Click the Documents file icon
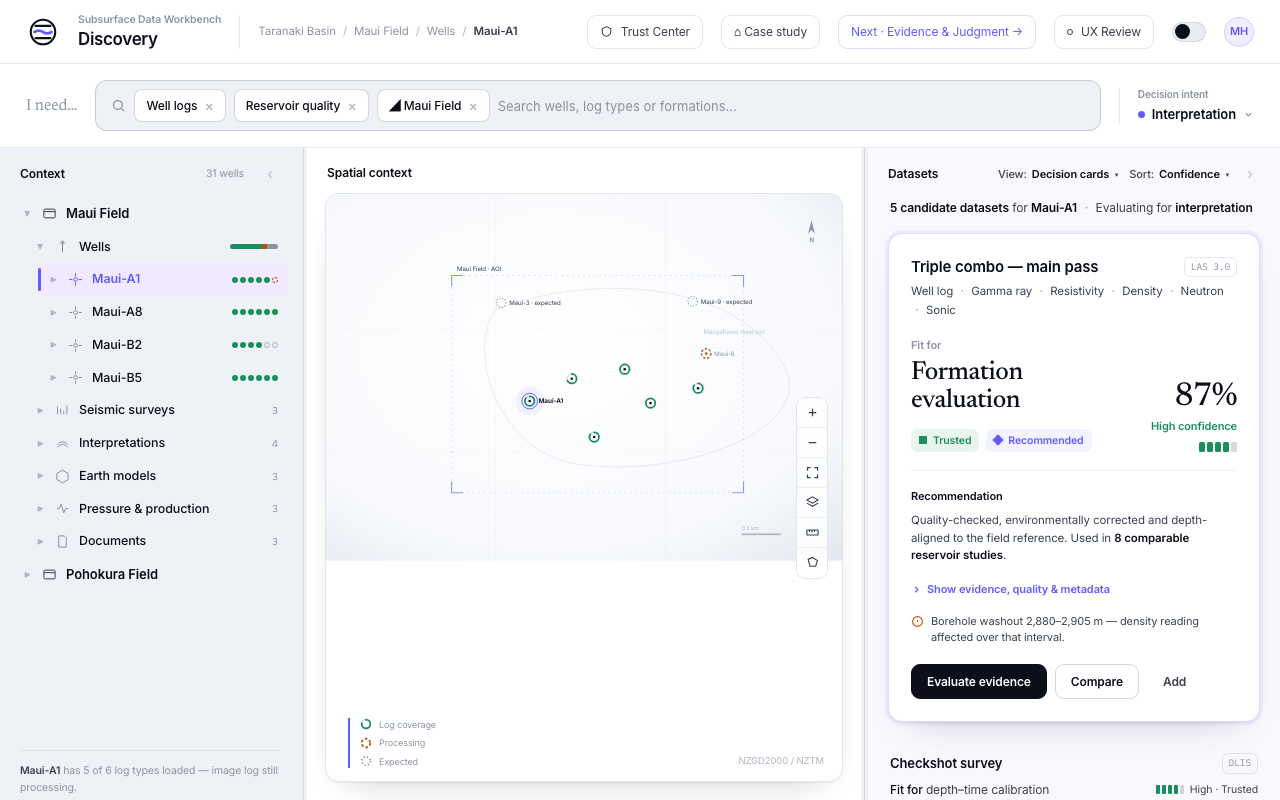The width and height of the screenshot is (1280, 800). tap(62, 541)
